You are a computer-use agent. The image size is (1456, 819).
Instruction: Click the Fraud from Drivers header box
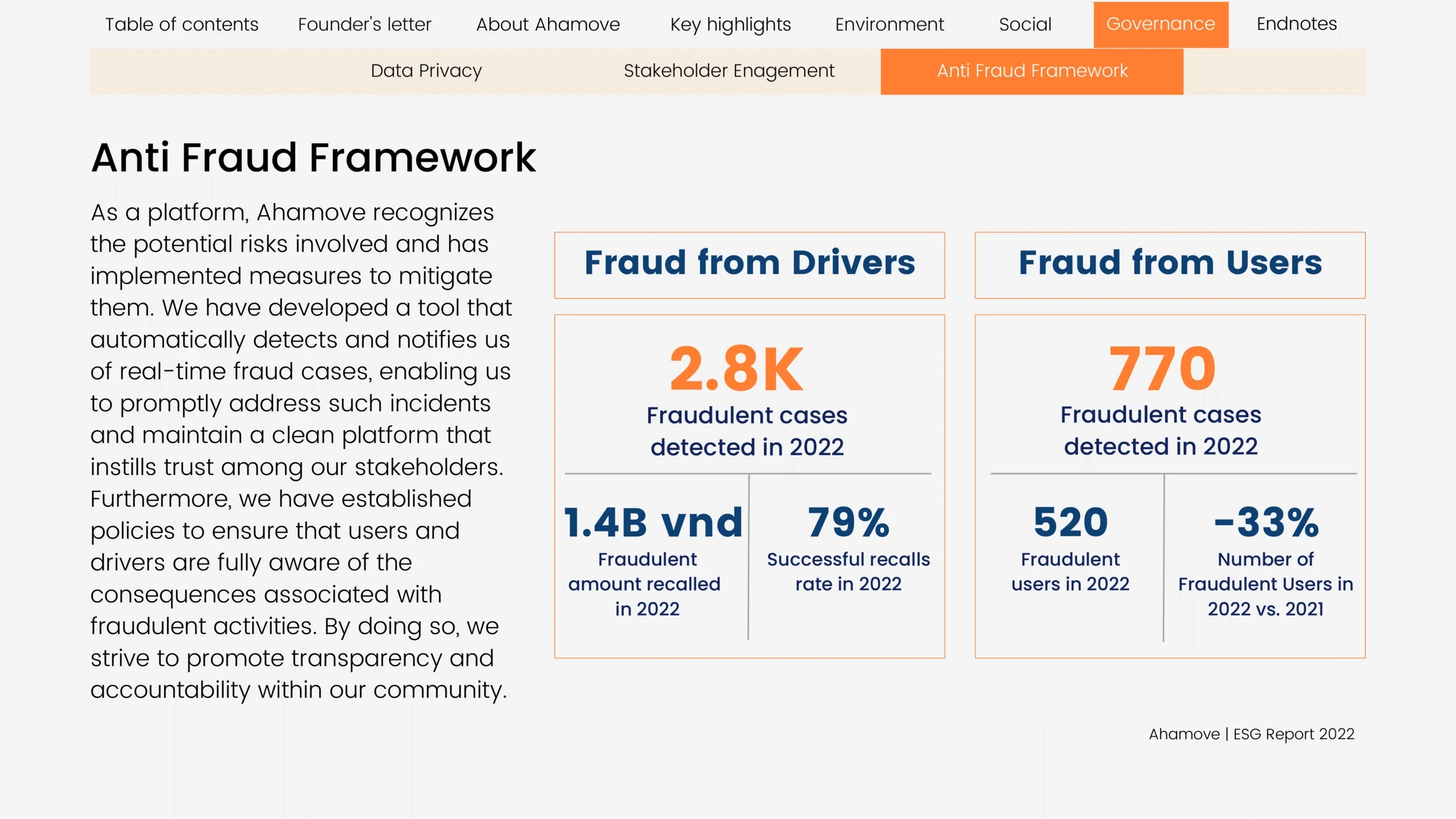(x=749, y=264)
